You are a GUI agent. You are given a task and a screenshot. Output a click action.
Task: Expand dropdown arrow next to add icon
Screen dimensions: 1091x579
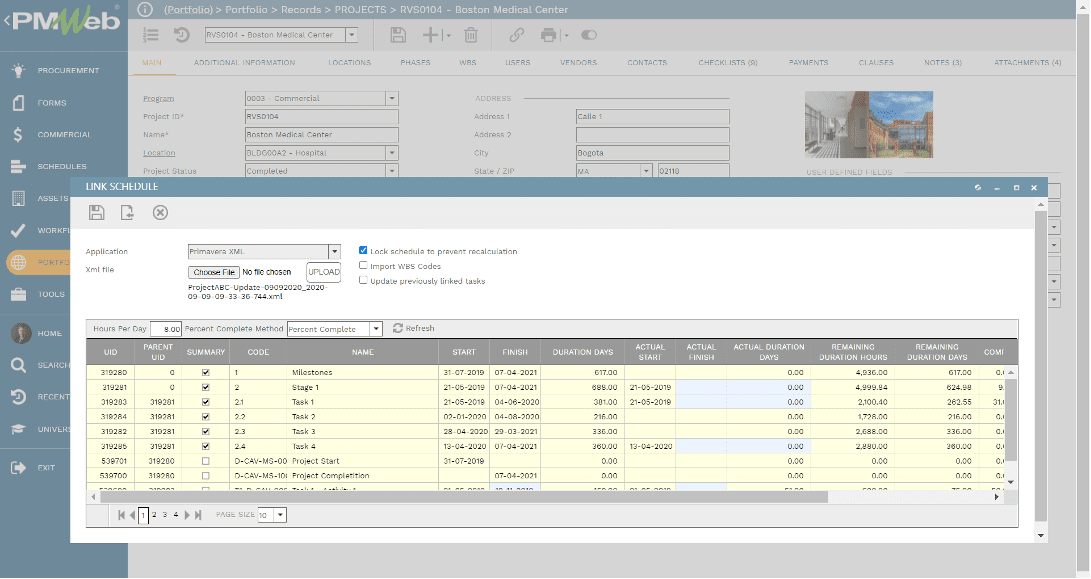coord(448,35)
